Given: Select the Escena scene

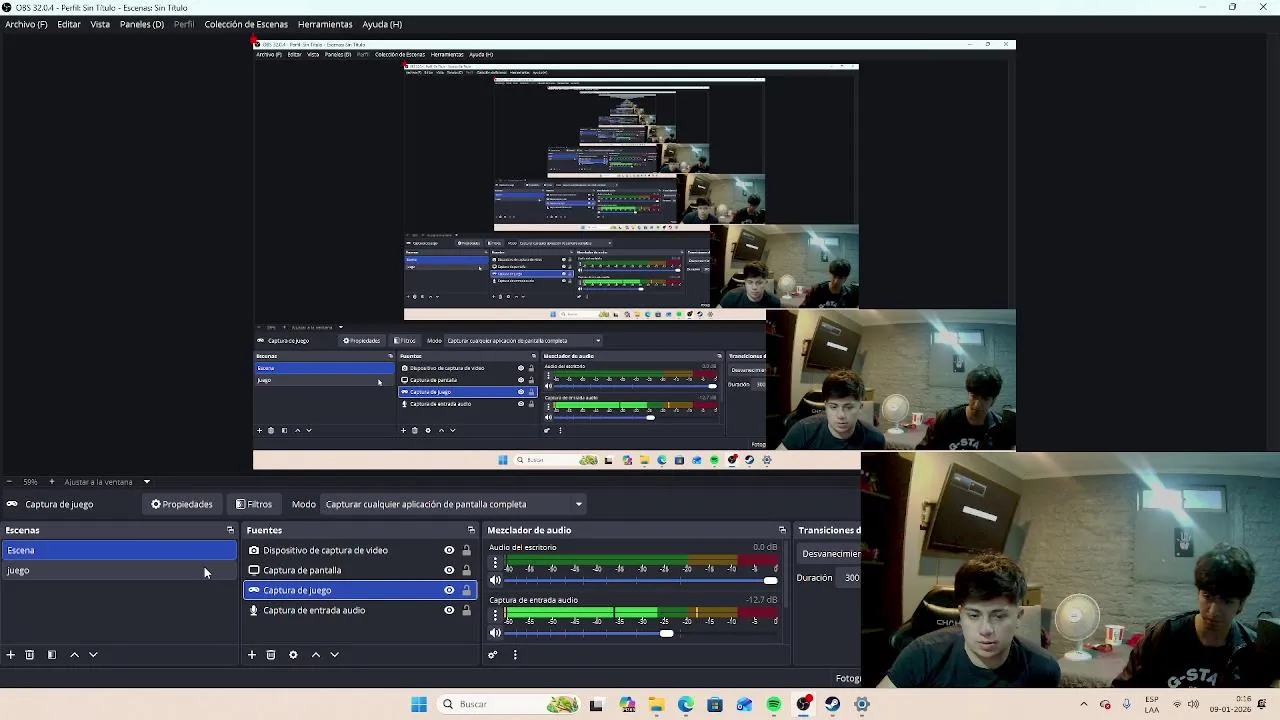Looking at the screenshot, I should (x=119, y=550).
